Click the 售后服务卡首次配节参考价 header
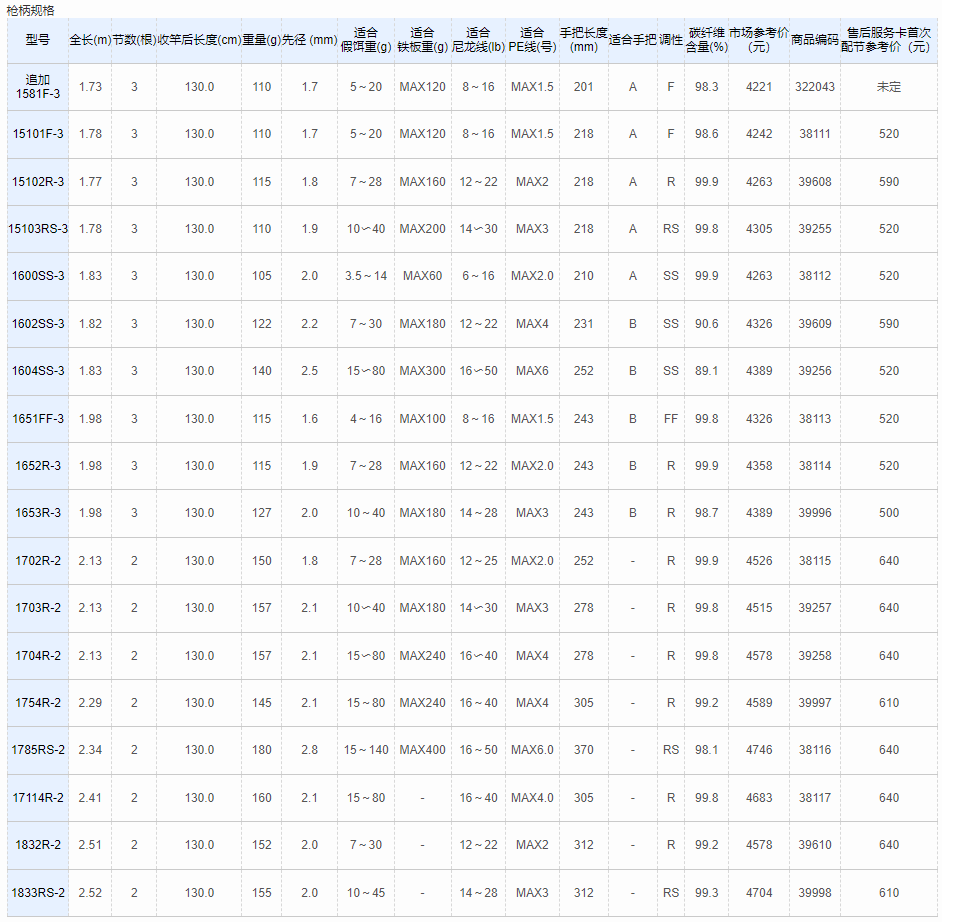Viewport: 969px width, 922px height. [889, 40]
